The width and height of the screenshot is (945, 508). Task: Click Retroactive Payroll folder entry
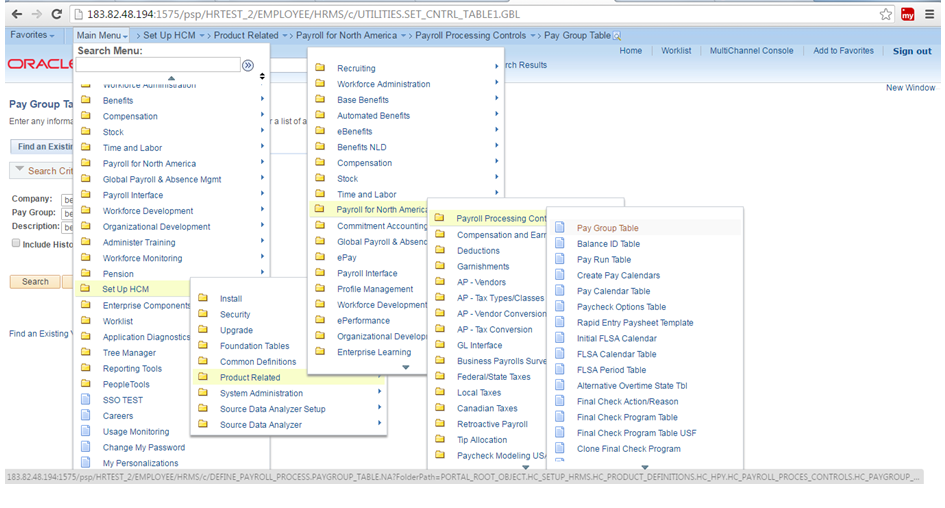(492, 424)
